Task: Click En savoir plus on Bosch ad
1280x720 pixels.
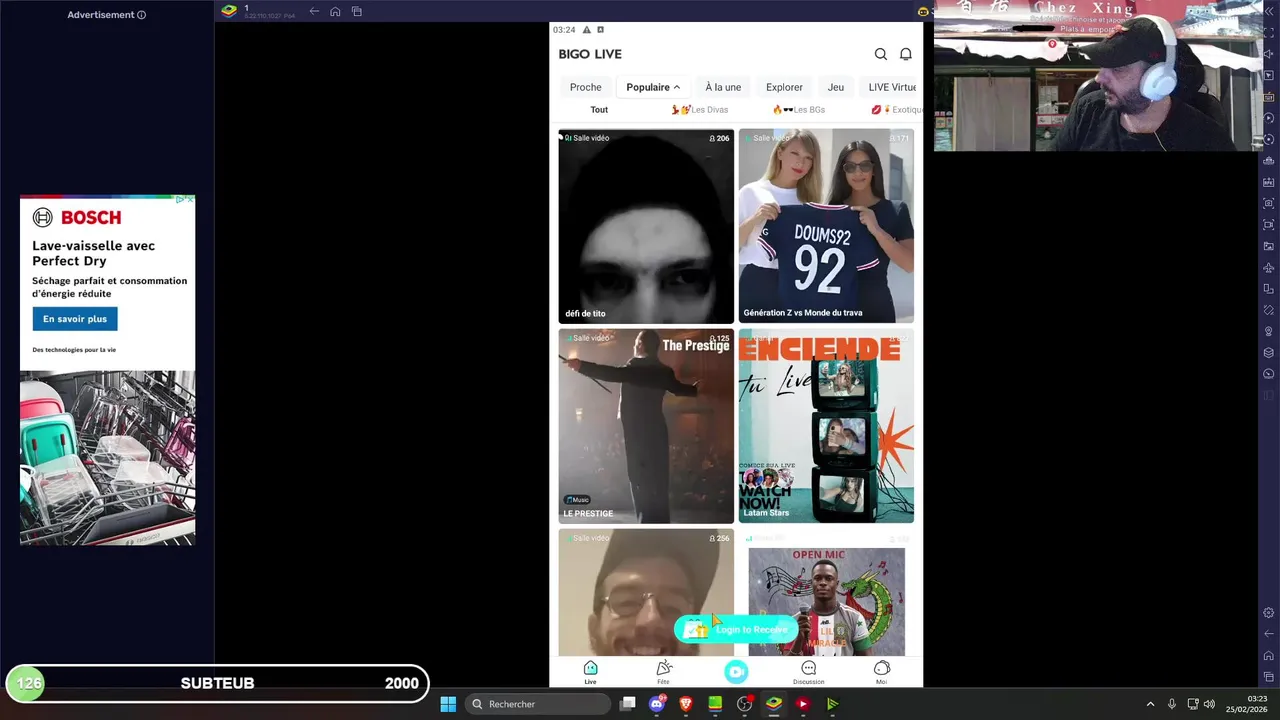Action: point(75,319)
